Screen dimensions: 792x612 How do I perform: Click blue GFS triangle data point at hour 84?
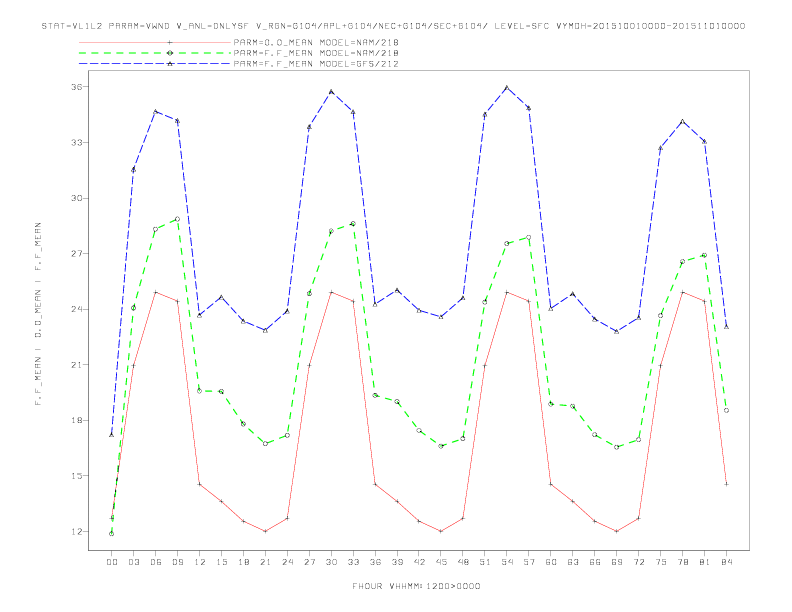tap(726, 327)
